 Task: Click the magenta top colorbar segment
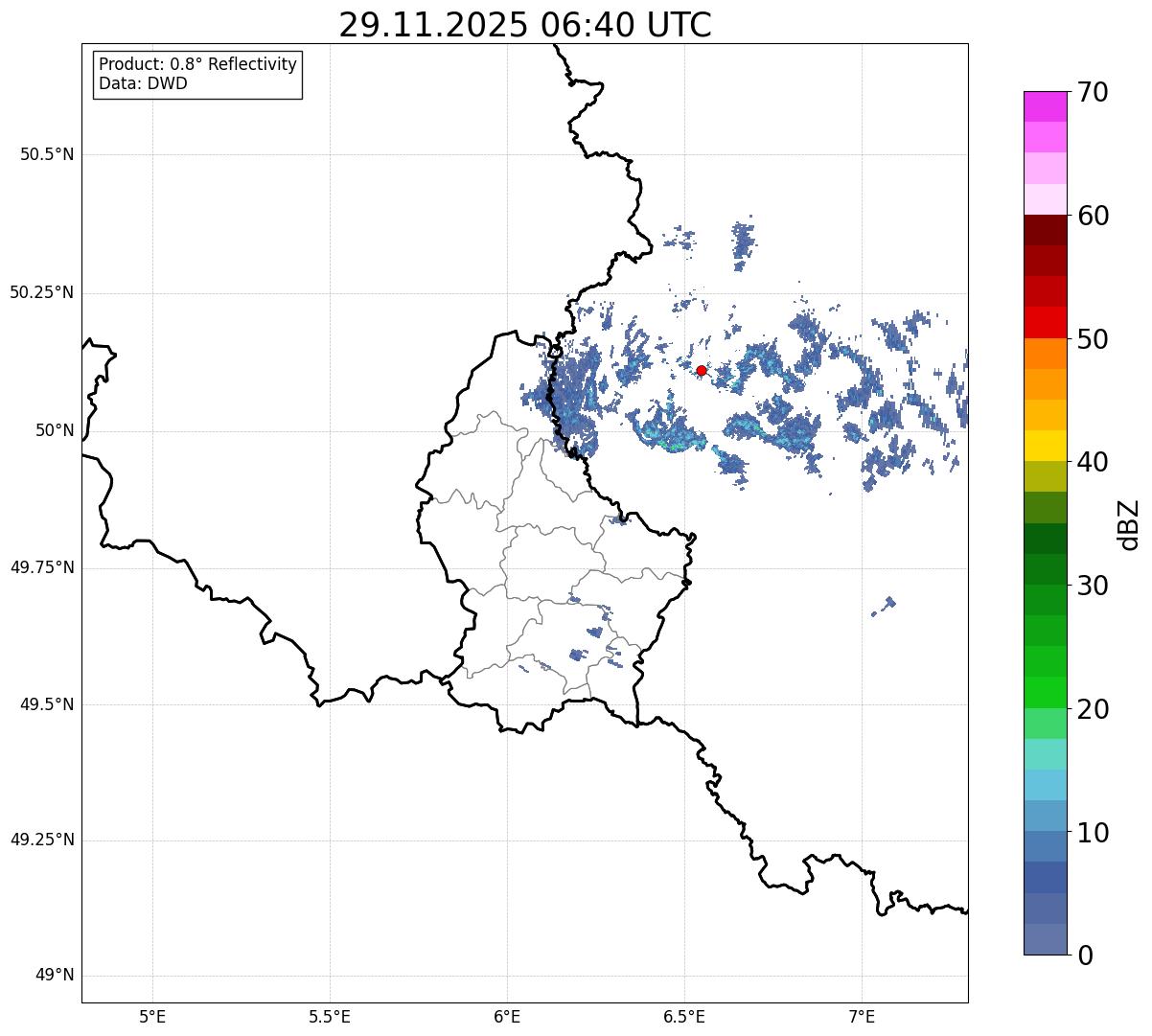click(1045, 106)
